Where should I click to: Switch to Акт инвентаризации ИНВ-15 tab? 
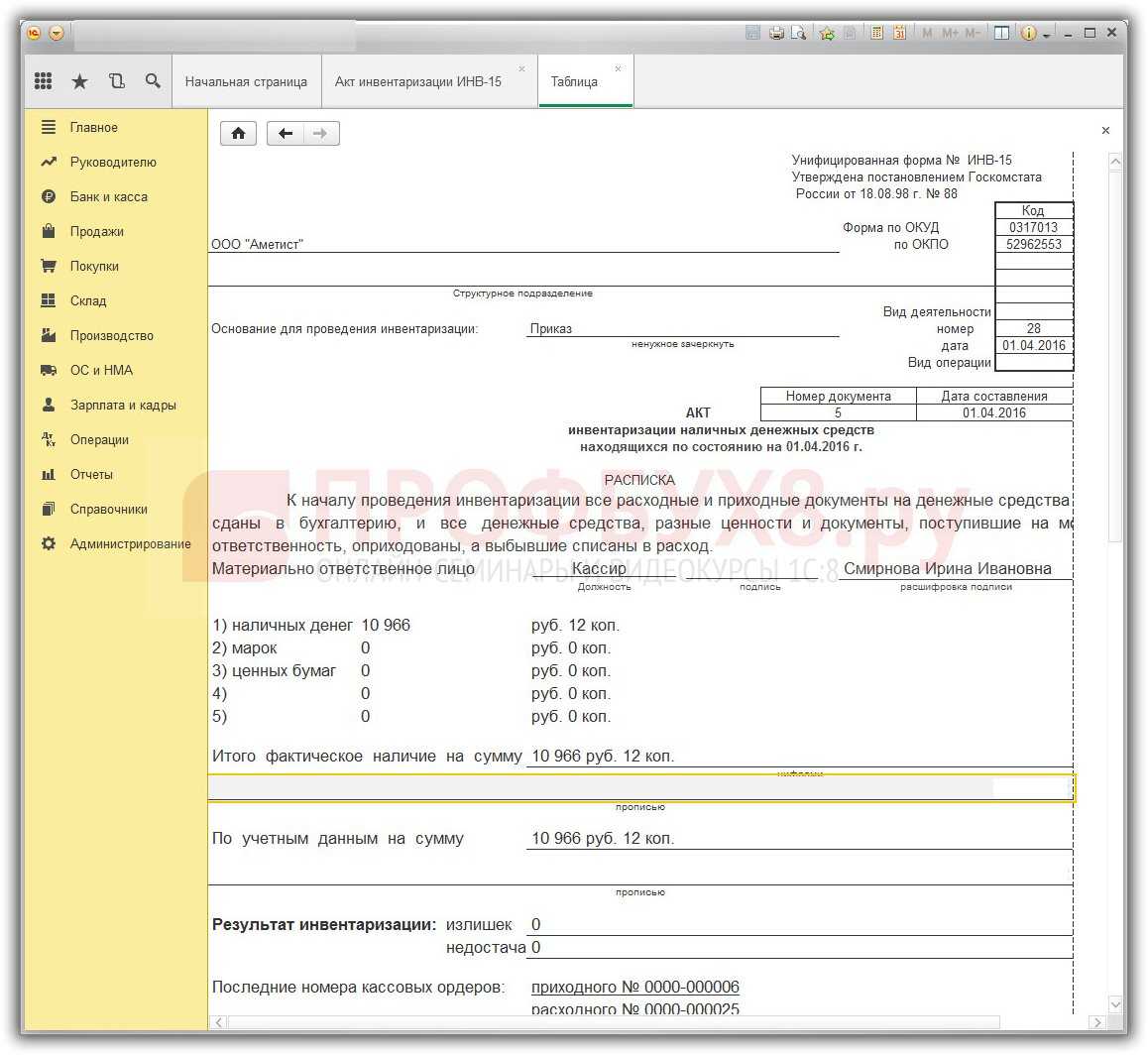coord(417,82)
